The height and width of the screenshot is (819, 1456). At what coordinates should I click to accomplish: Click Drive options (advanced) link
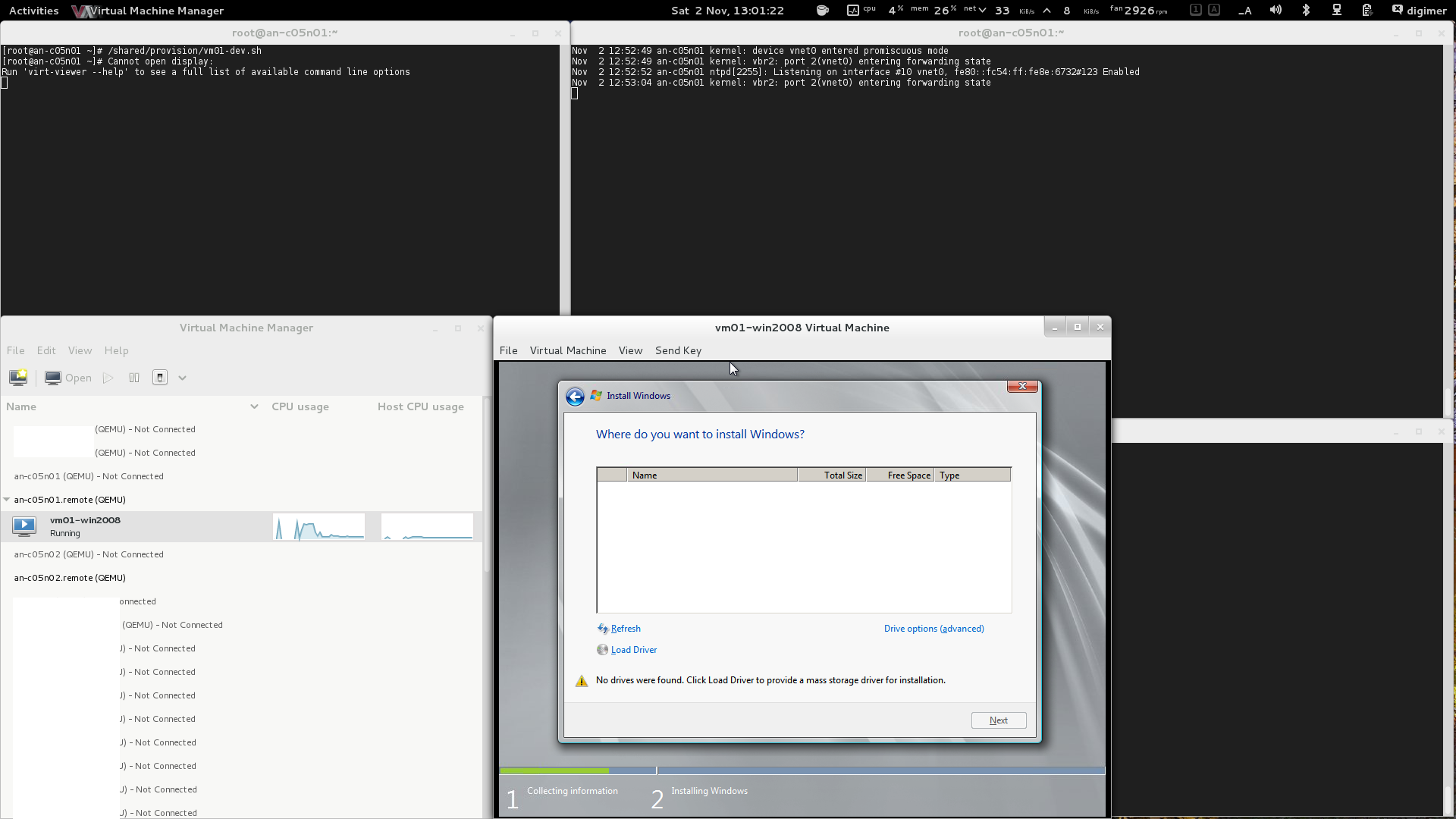(x=934, y=629)
